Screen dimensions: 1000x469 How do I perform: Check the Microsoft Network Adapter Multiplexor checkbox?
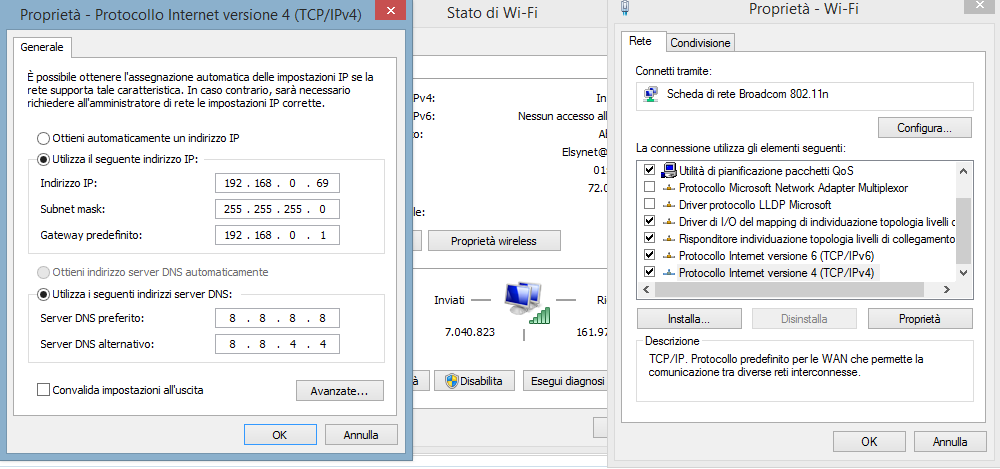pos(650,187)
